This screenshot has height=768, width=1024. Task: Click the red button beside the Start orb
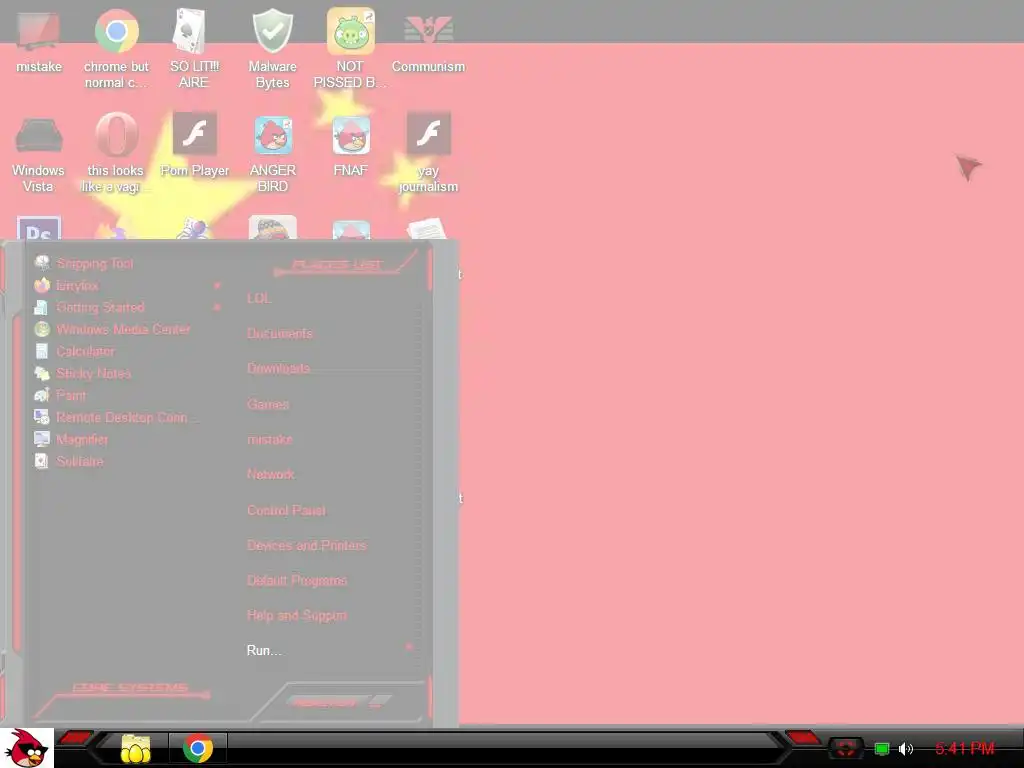pos(75,738)
